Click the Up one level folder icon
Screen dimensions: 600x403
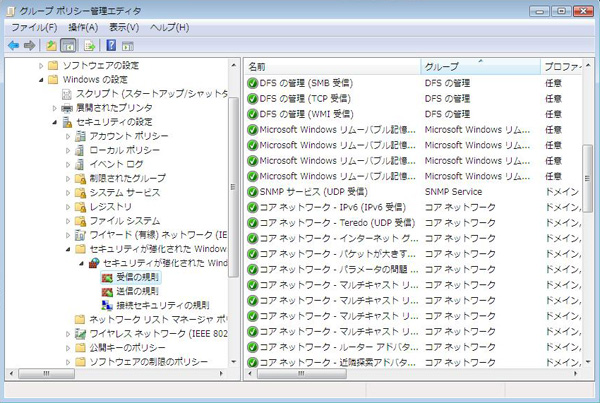(x=51, y=46)
